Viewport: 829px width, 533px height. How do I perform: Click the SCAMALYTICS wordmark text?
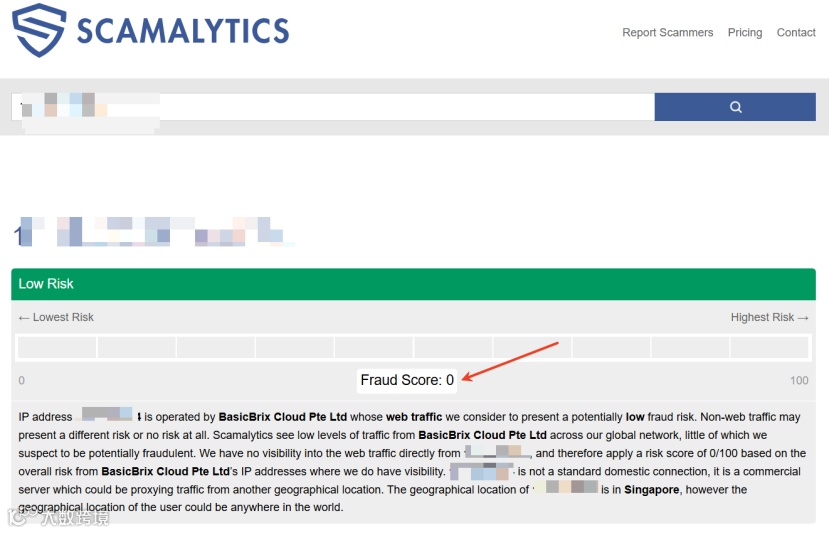(183, 31)
